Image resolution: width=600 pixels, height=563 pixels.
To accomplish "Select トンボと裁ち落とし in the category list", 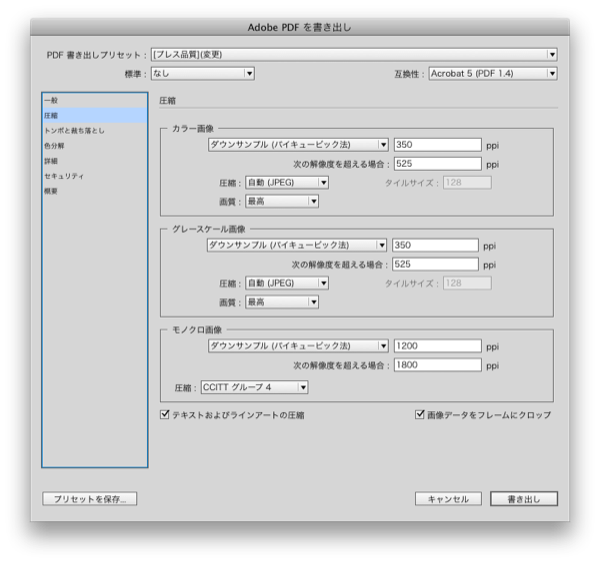I will [95, 131].
